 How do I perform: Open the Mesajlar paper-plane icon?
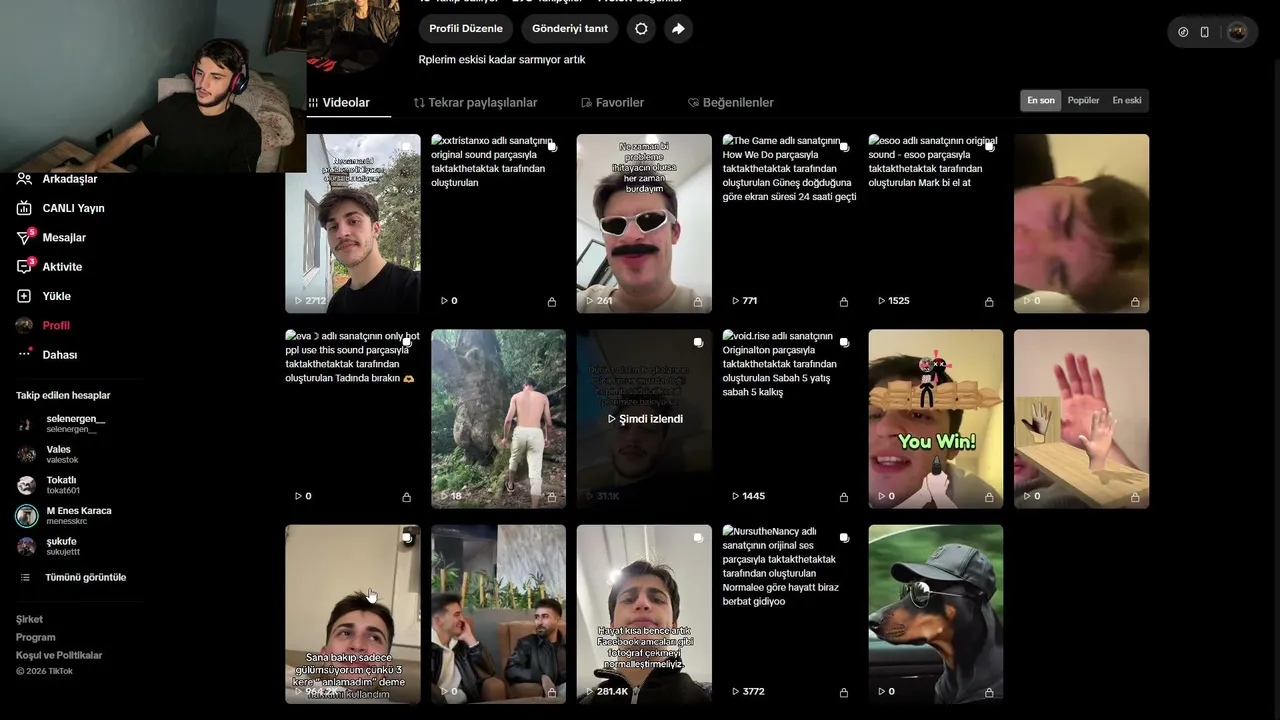24,238
